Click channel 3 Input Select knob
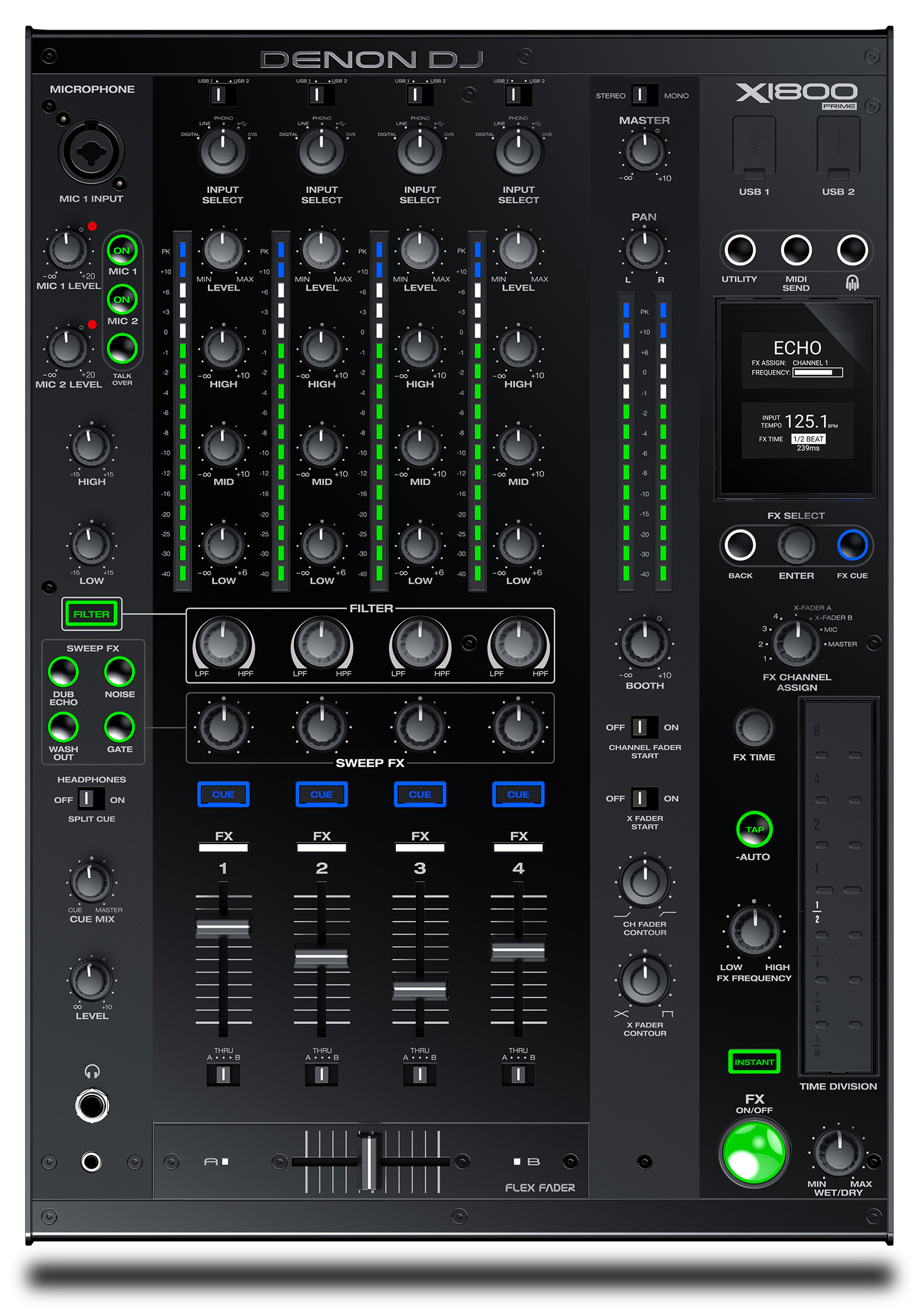Screen dimensions: 923x1316 (420, 151)
